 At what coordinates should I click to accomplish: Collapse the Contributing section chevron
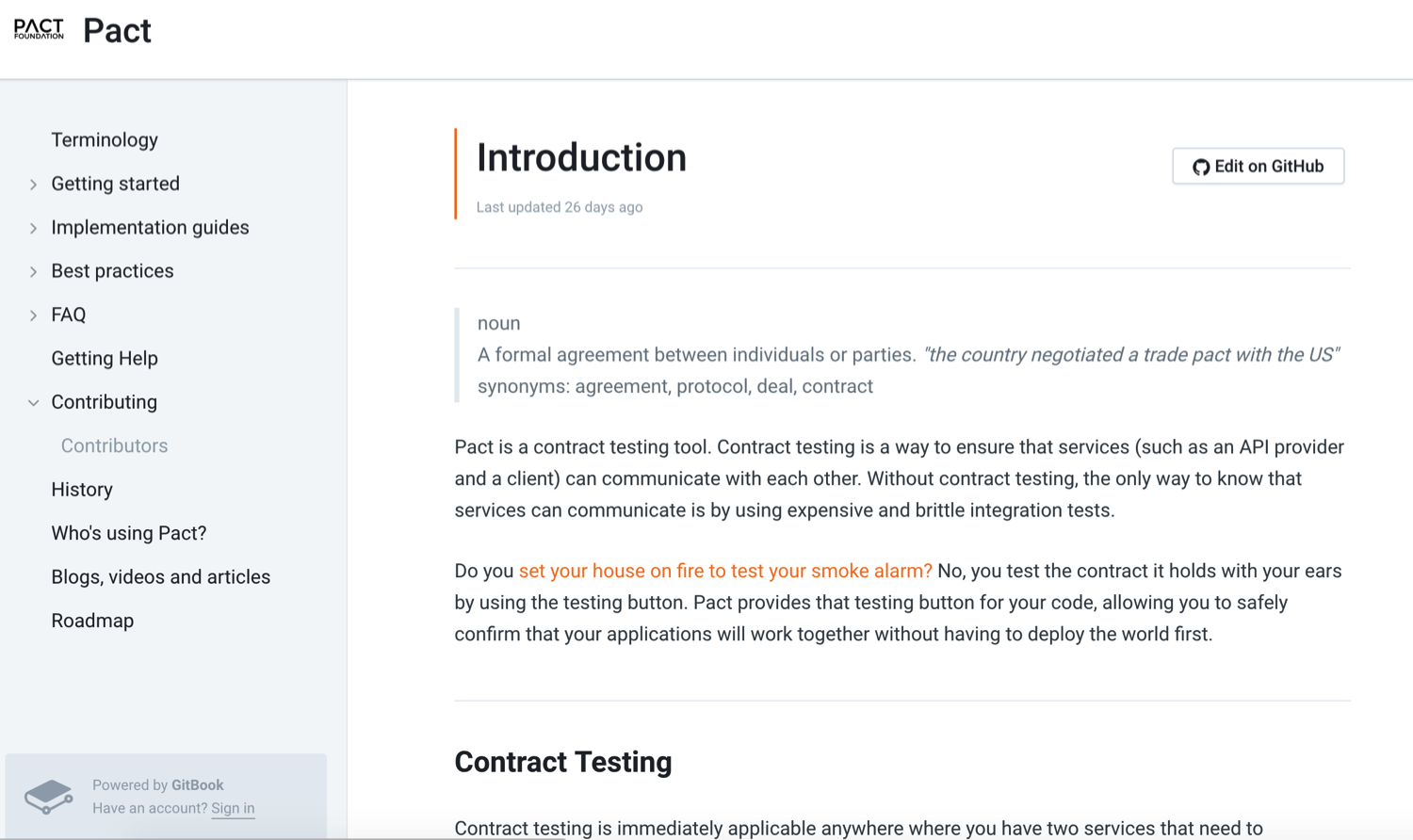point(33,403)
